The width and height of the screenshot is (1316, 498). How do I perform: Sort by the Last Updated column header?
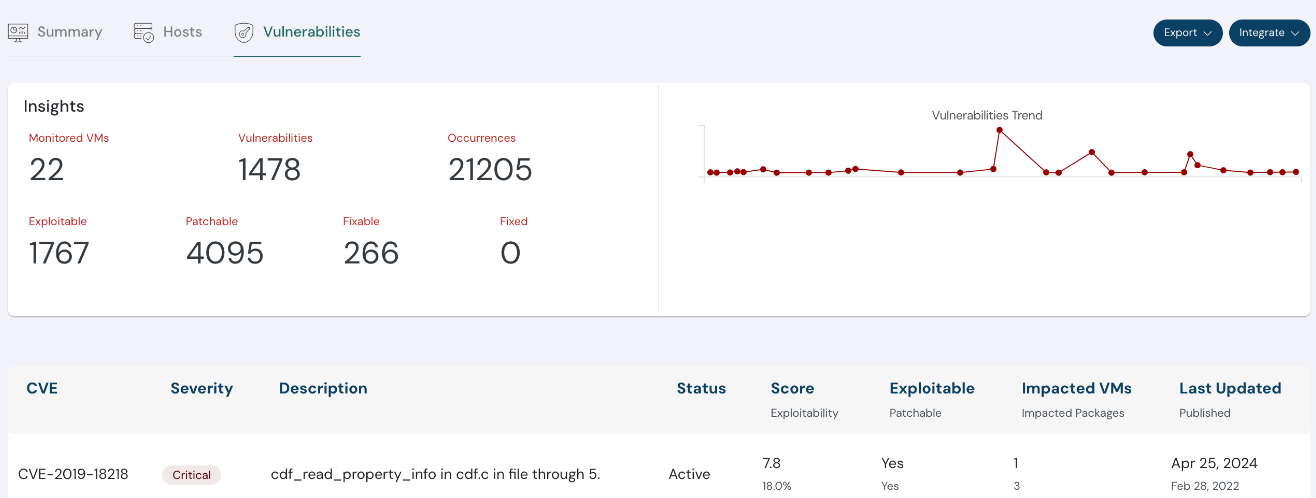(x=1229, y=389)
